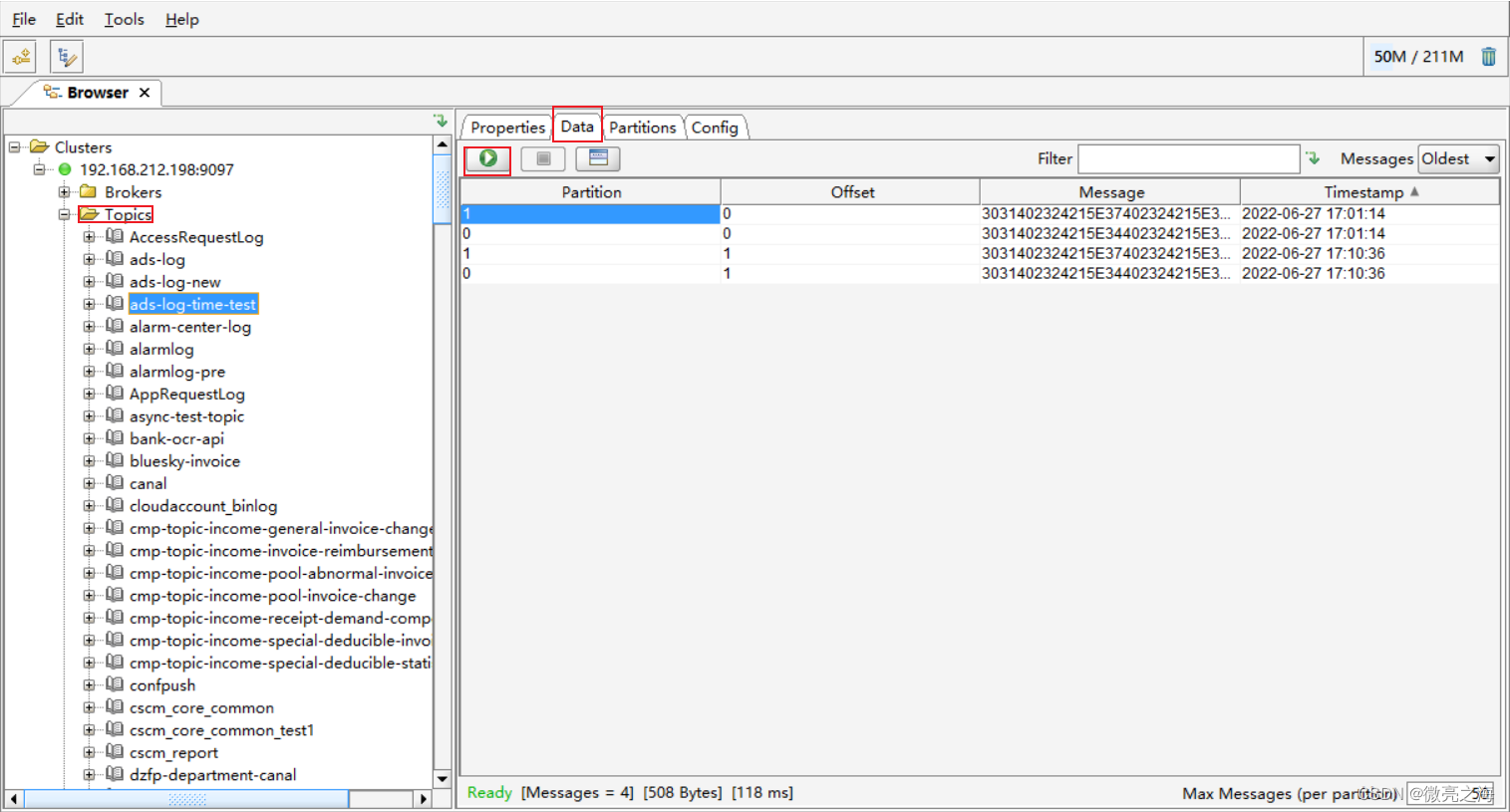Click the tree horizontal scrollbar left arrow

click(x=14, y=799)
